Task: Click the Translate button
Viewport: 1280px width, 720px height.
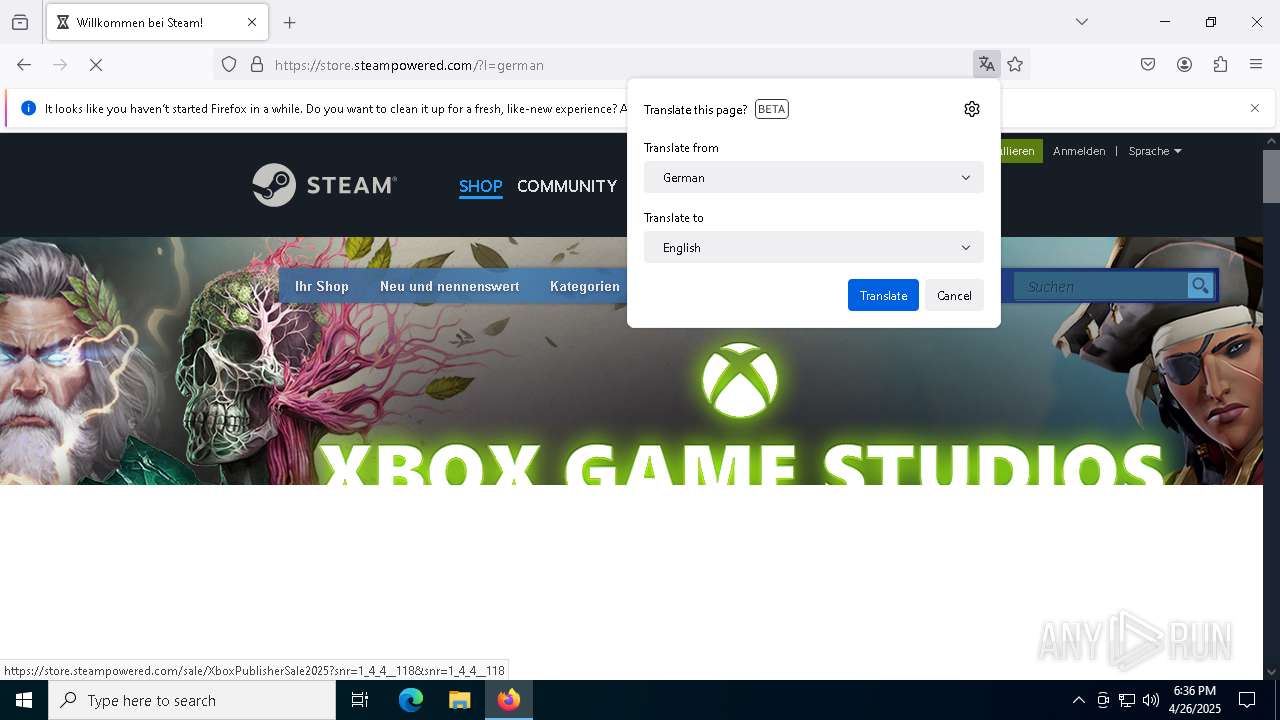Action: click(x=883, y=295)
